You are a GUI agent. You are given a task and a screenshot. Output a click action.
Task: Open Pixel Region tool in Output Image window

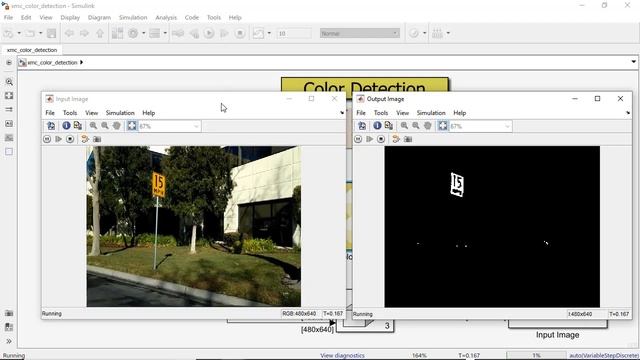(389, 126)
